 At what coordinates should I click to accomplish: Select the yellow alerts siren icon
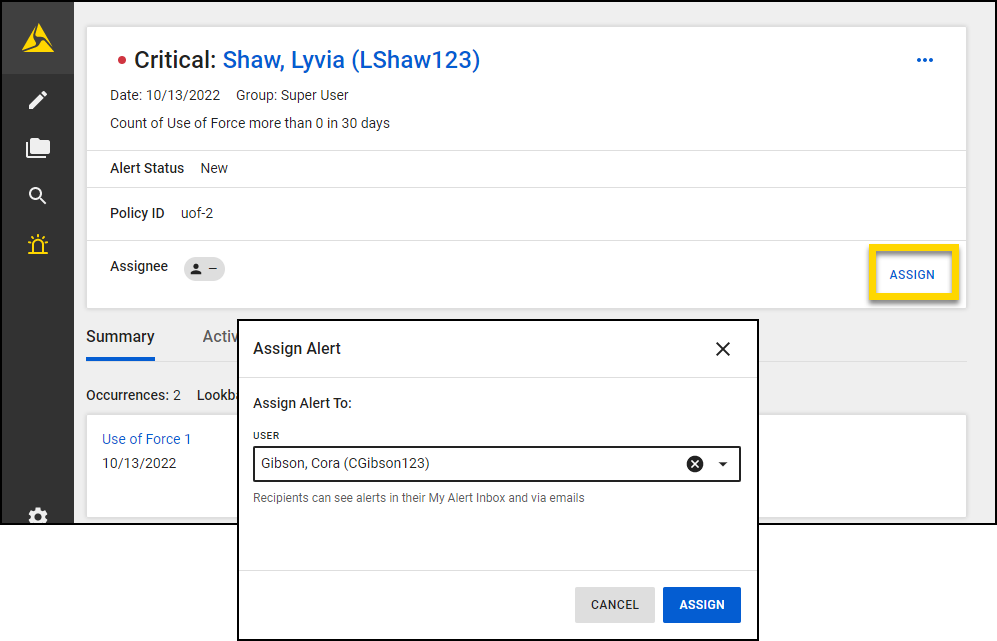38,245
